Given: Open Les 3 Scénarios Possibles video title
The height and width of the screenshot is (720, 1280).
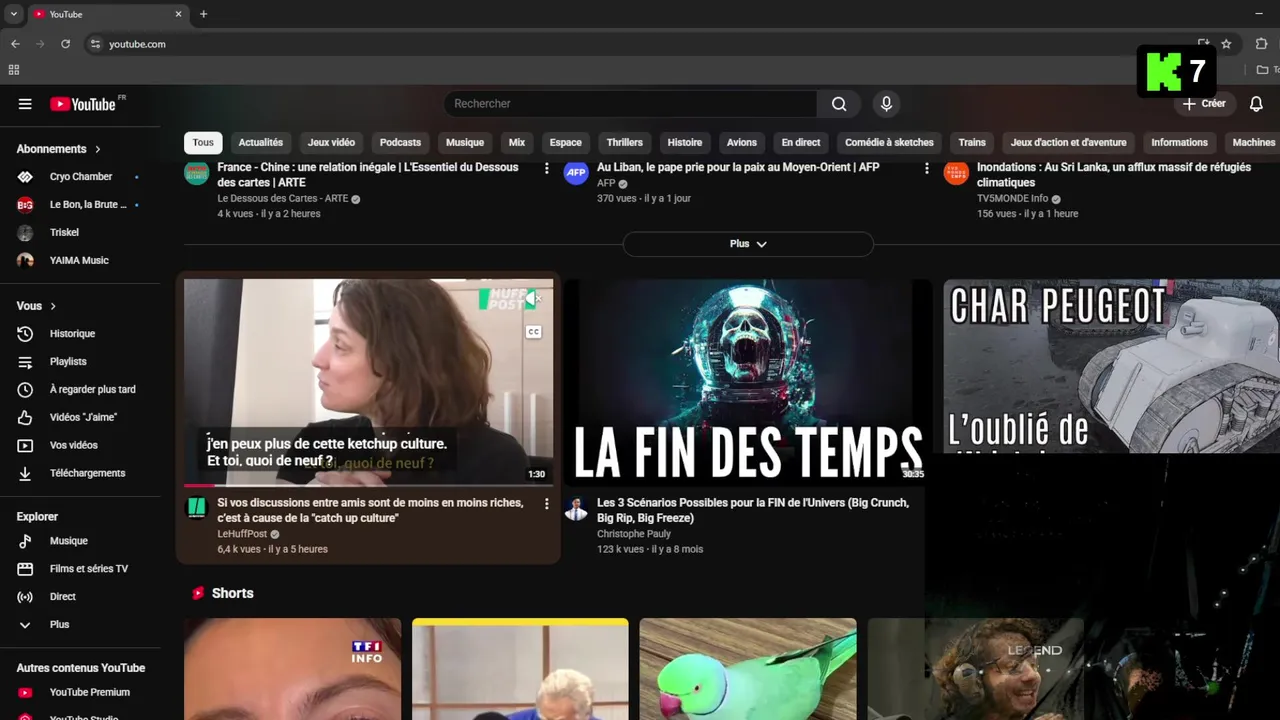Looking at the screenshot, I should pos(753,510).
